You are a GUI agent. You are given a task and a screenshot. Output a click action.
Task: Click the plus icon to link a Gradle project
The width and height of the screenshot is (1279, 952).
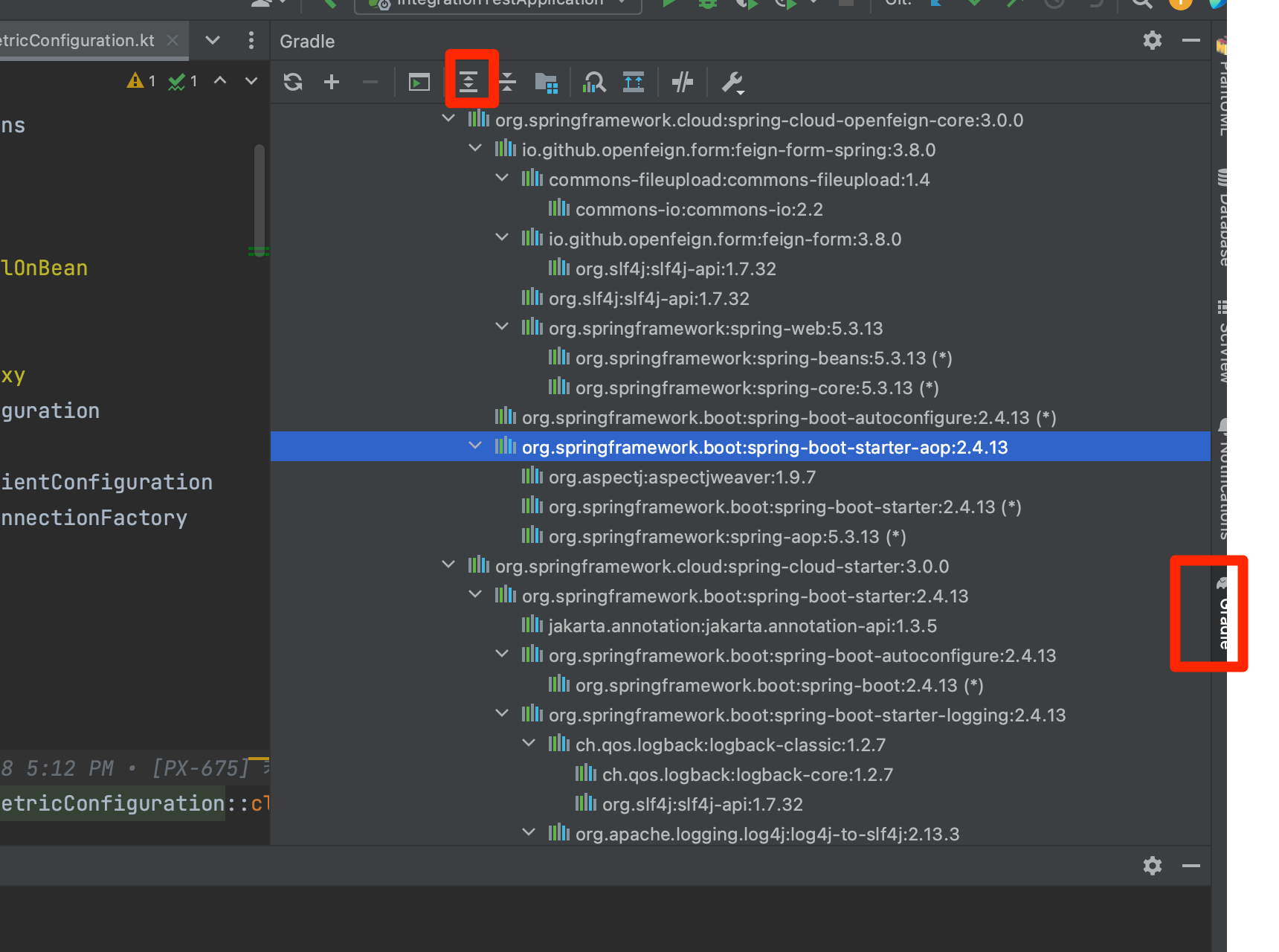pyautogui.click(x=332, y=82)
